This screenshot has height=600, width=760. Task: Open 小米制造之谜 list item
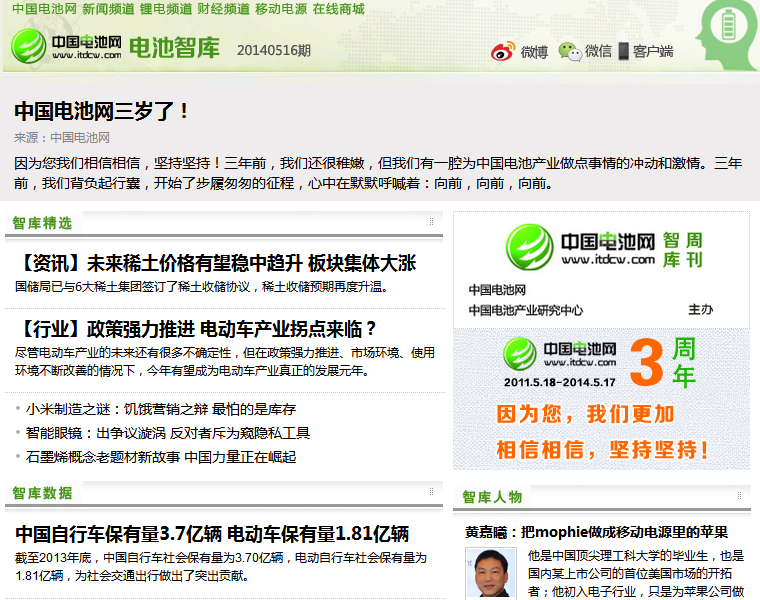[x=161, y=409]
